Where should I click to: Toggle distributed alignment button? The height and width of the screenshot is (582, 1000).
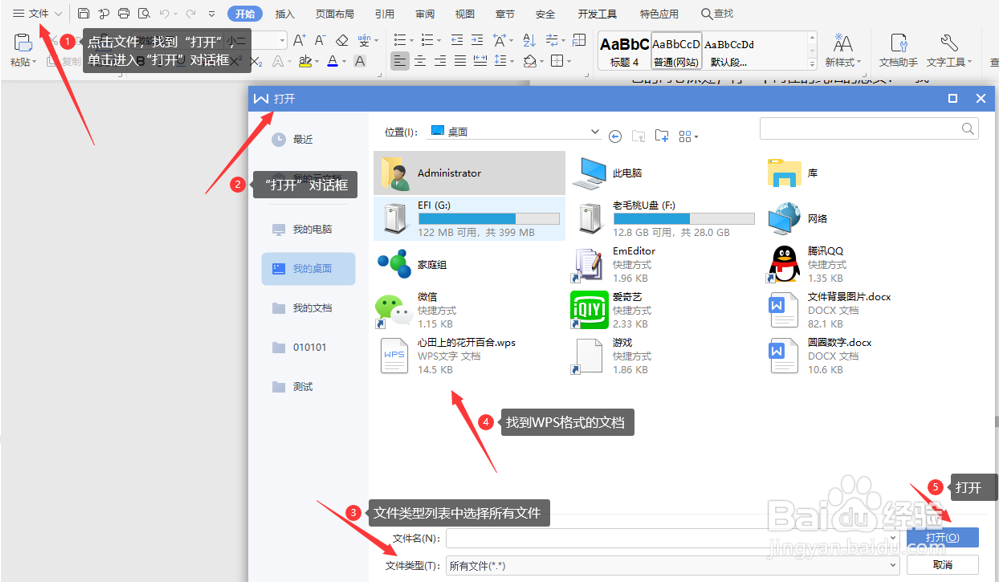480,61
